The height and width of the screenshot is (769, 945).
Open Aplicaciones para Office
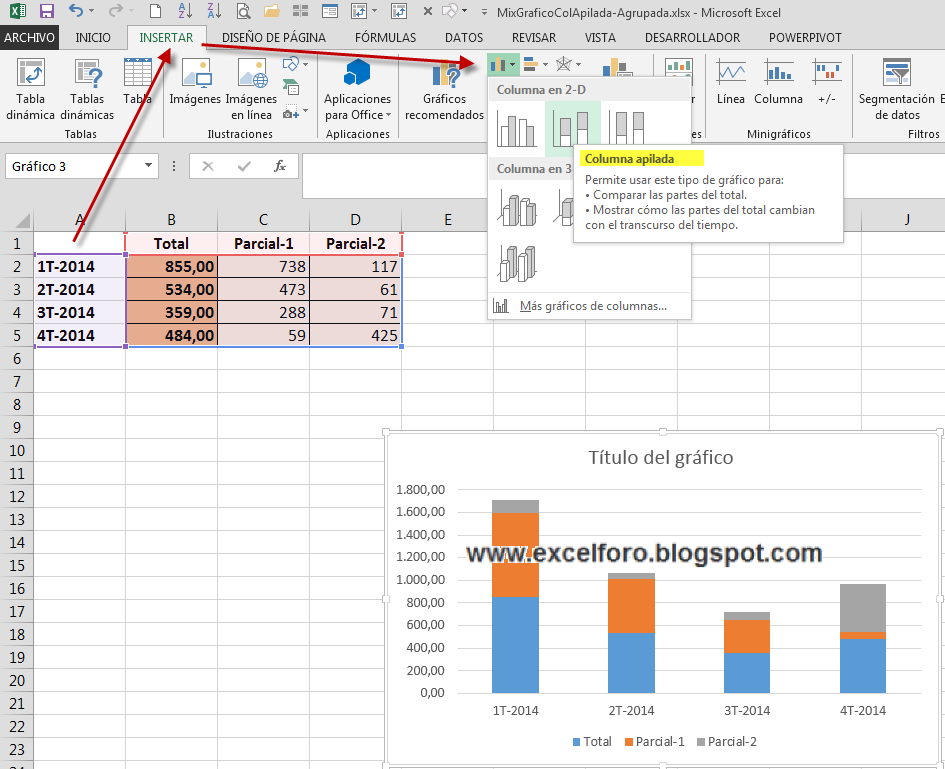pos(357,89)
